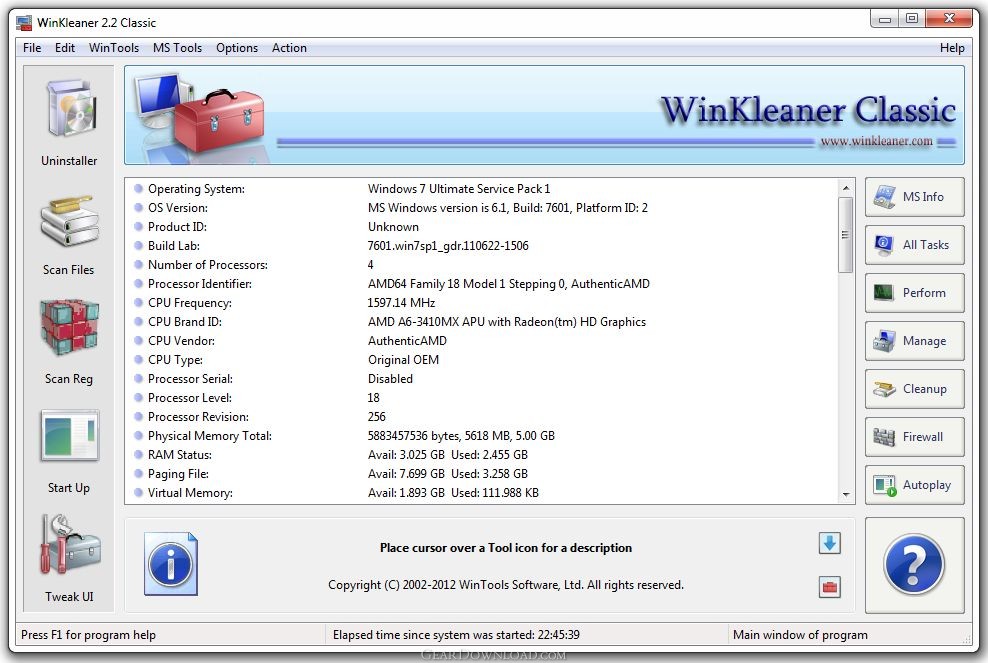Click the www.winkleaner.com link in the banner
The width and height of the screenshot is (988, 663).
pyautogui.click(x=876, y=141)
